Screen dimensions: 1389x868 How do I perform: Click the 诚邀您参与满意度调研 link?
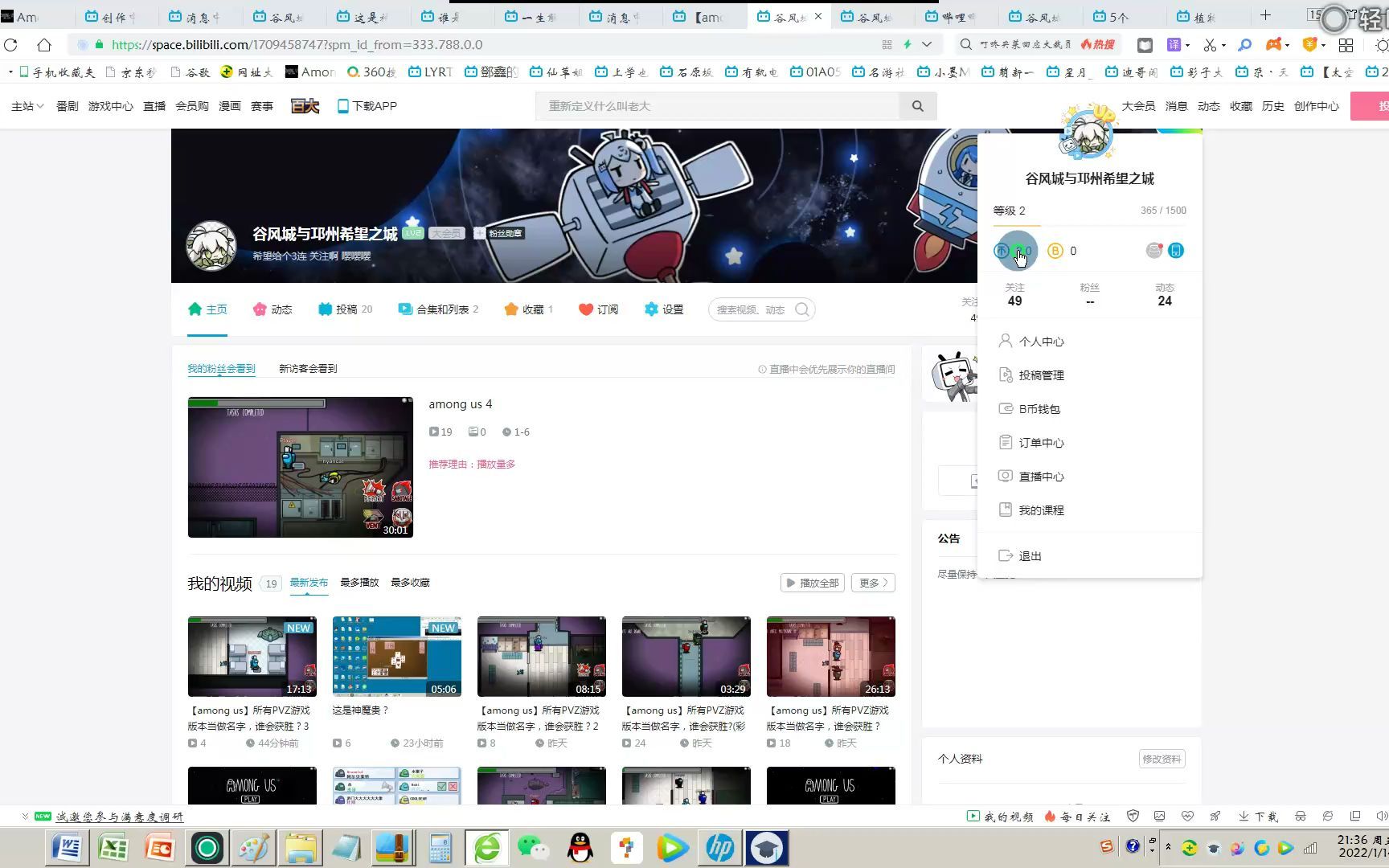119,817
